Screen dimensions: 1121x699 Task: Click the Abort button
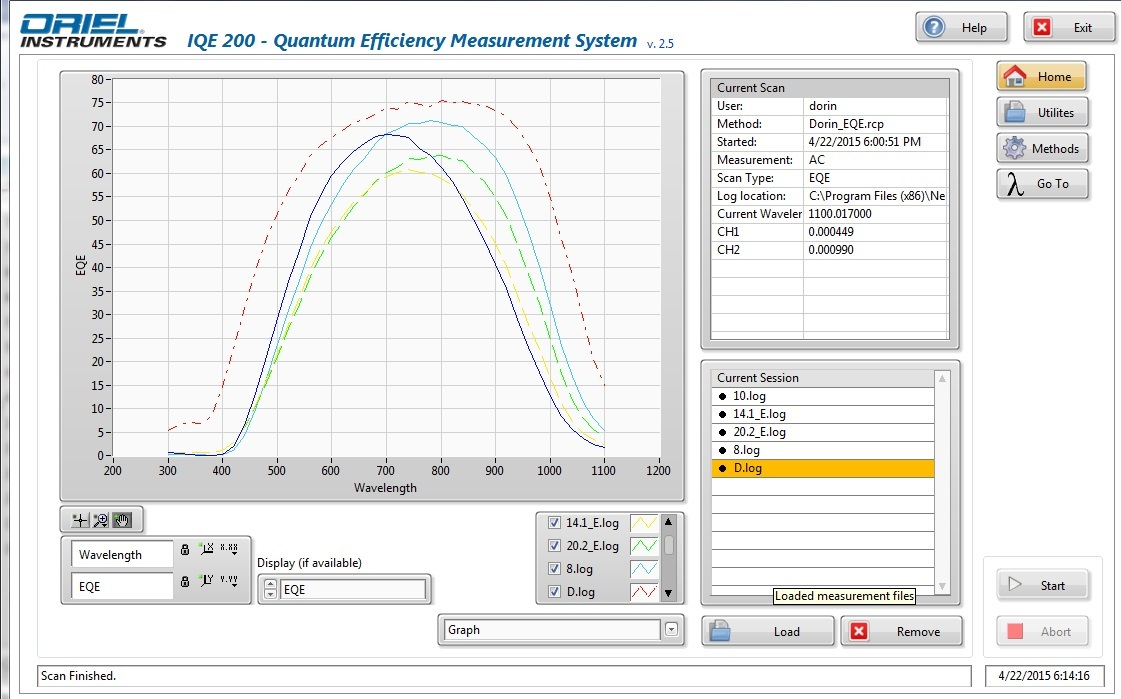tap(1042, 631)
